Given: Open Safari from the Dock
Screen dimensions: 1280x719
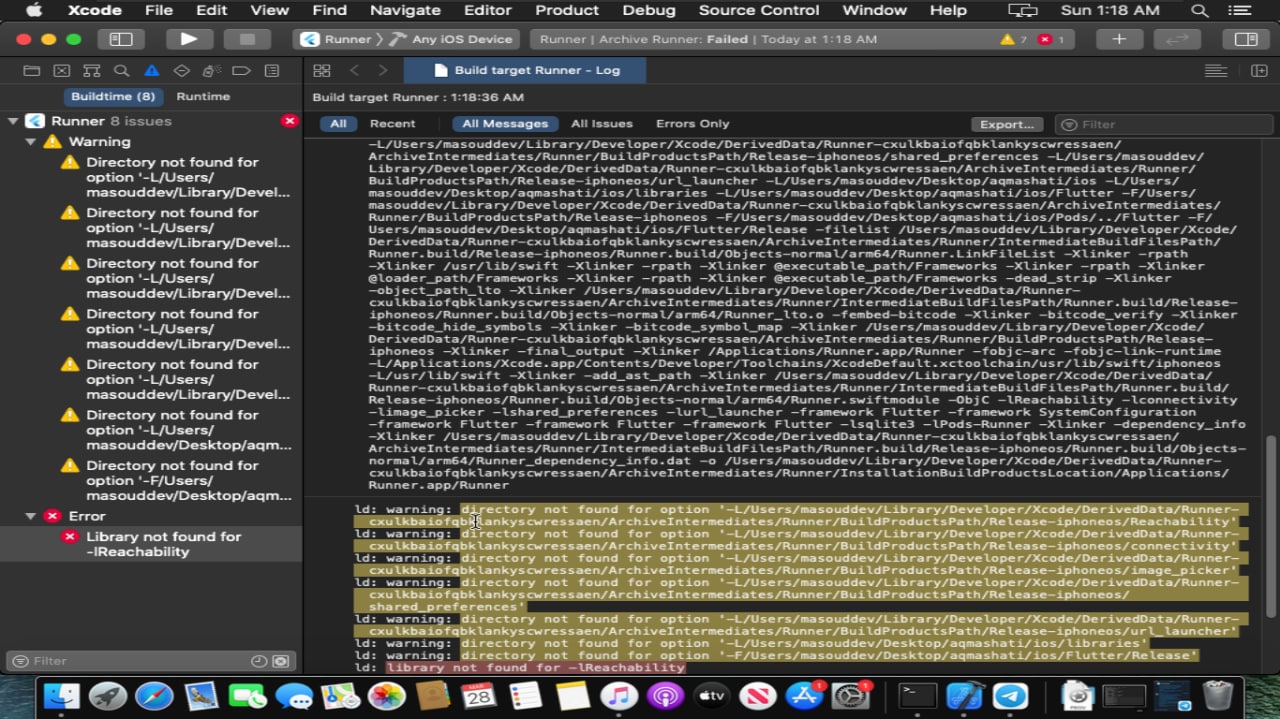Looking at the screenshot, I should [154, 696].
